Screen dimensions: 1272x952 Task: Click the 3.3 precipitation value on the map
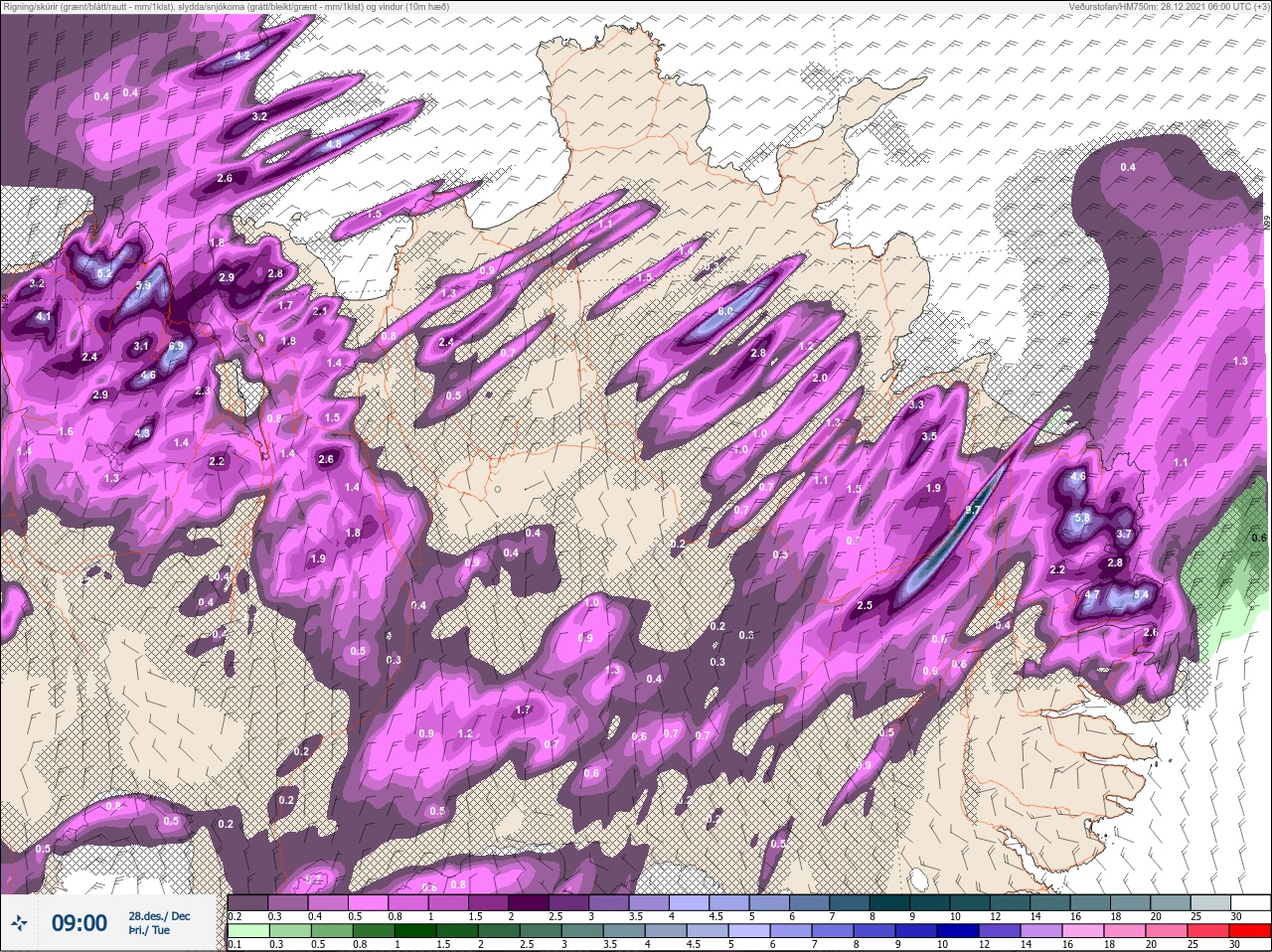[x=916, y=404]
